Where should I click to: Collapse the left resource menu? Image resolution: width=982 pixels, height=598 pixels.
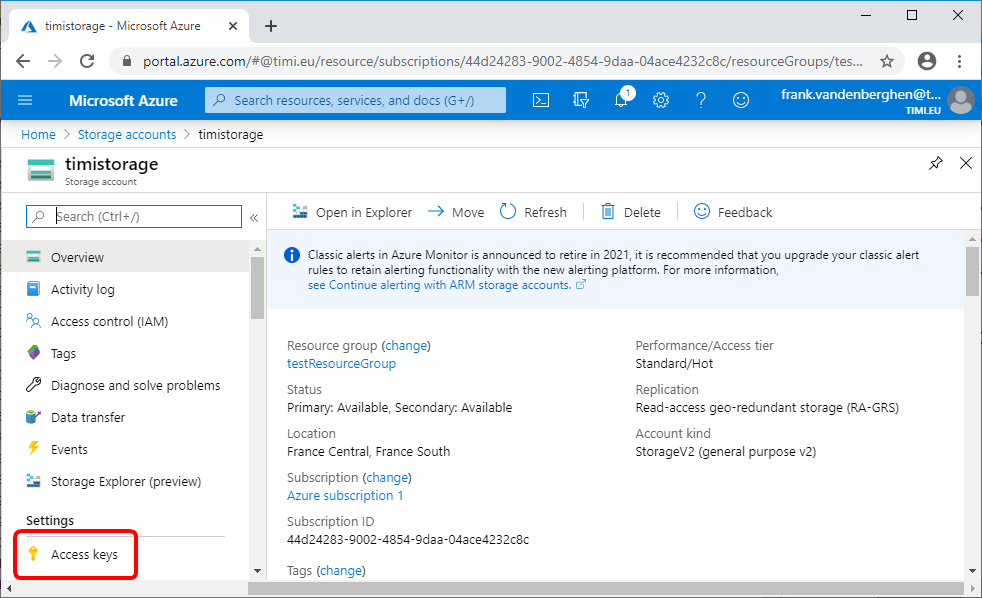254,218
